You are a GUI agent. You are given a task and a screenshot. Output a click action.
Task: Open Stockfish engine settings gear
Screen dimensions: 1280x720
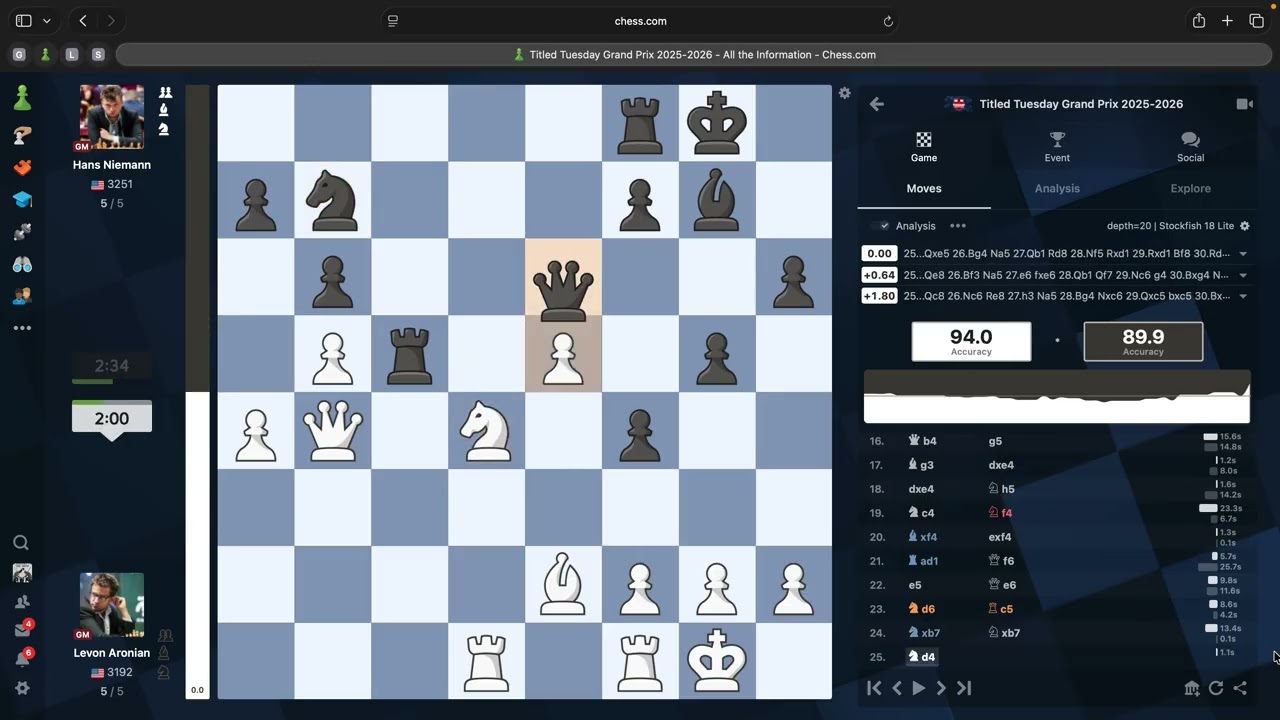coord(1245,226)
